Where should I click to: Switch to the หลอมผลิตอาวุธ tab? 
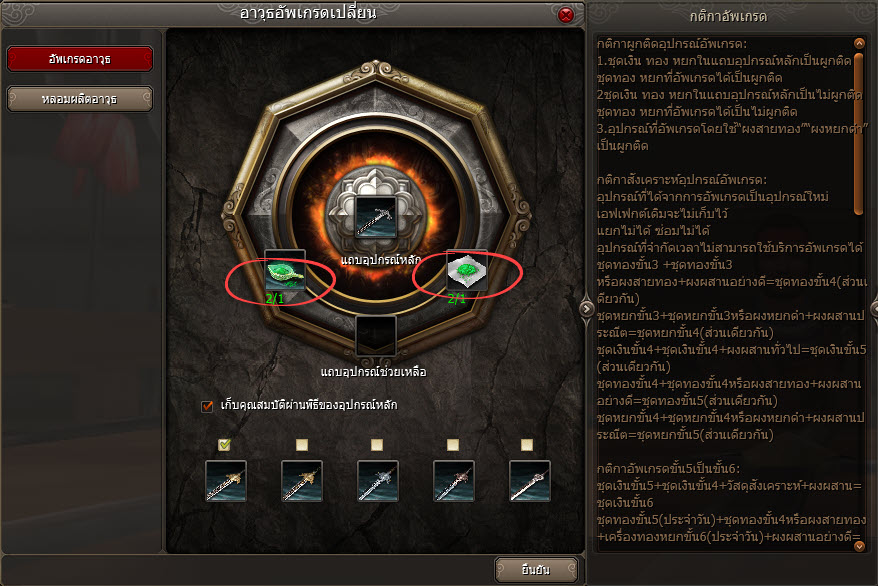80,99
